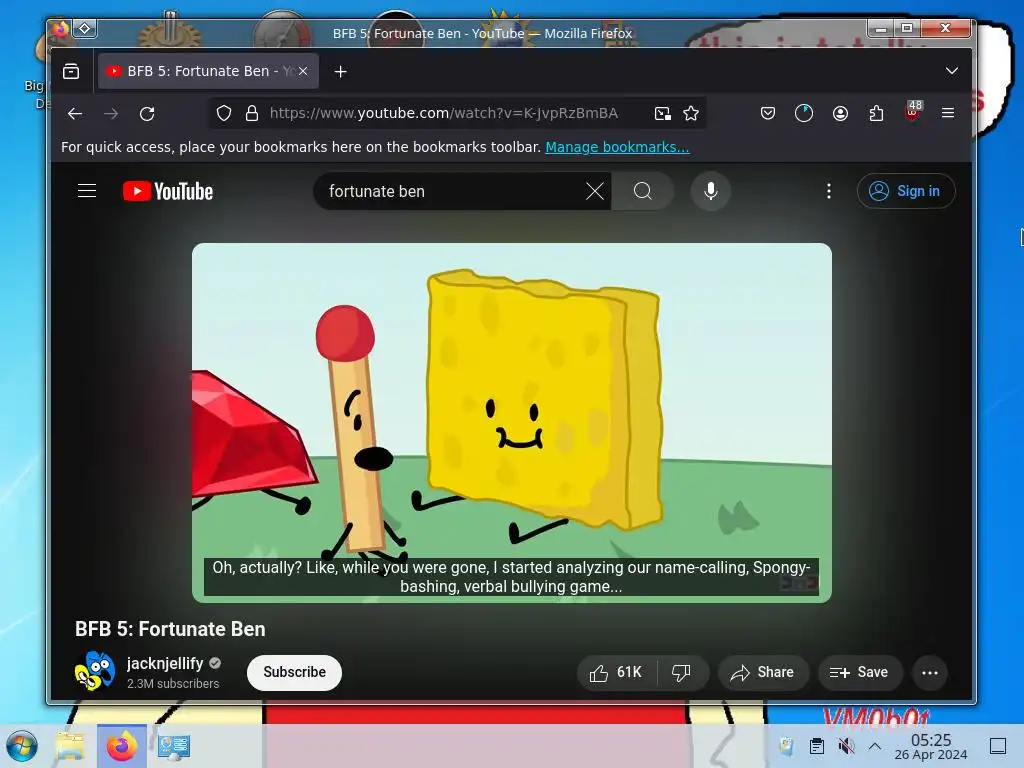Open Firefox application hamburger menu
The height and width of the screenshot is (768, 1024).
click(948, 113)
